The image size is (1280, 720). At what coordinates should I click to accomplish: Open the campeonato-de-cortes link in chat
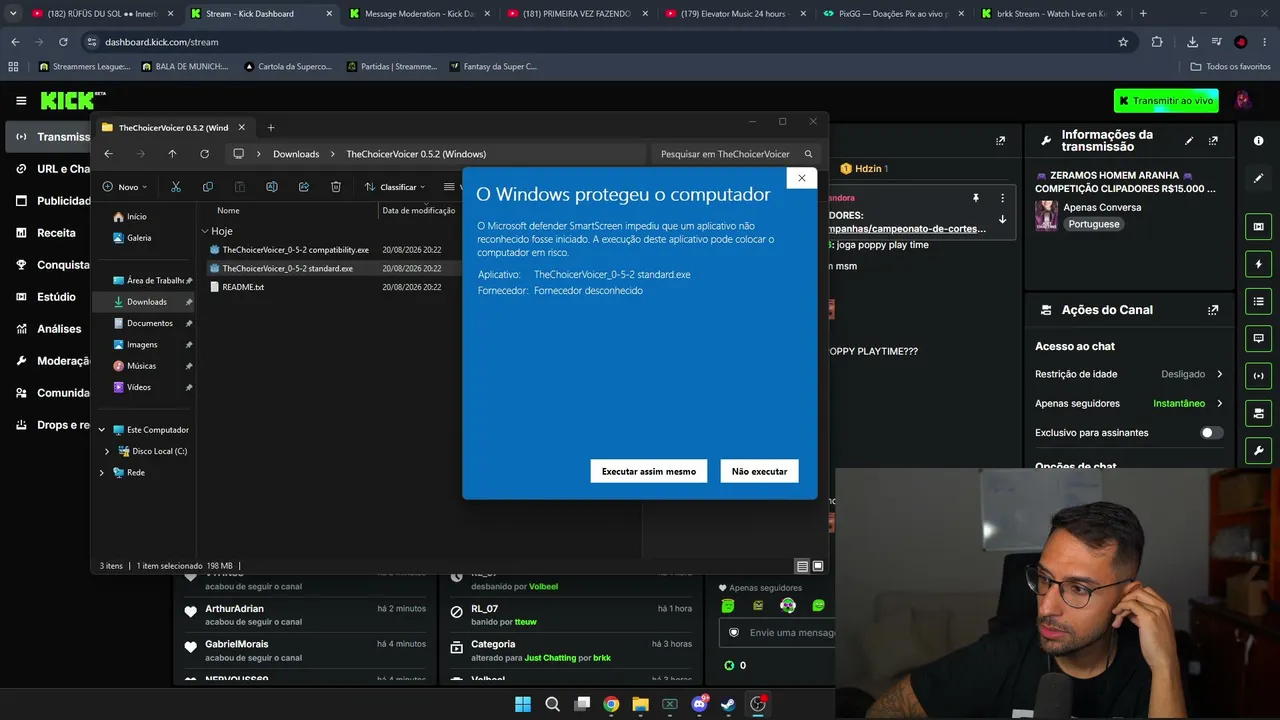click(x=909, y=229)
